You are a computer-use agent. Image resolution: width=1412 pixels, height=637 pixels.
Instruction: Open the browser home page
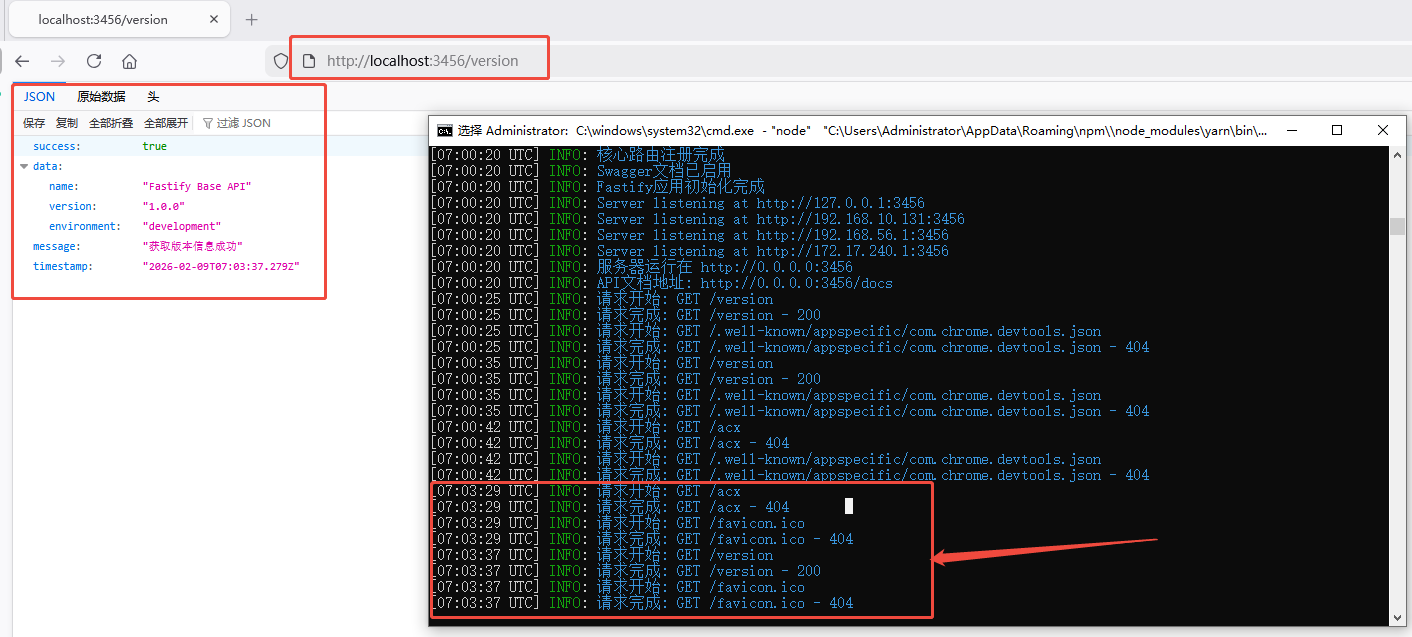[x=129, y=61]
